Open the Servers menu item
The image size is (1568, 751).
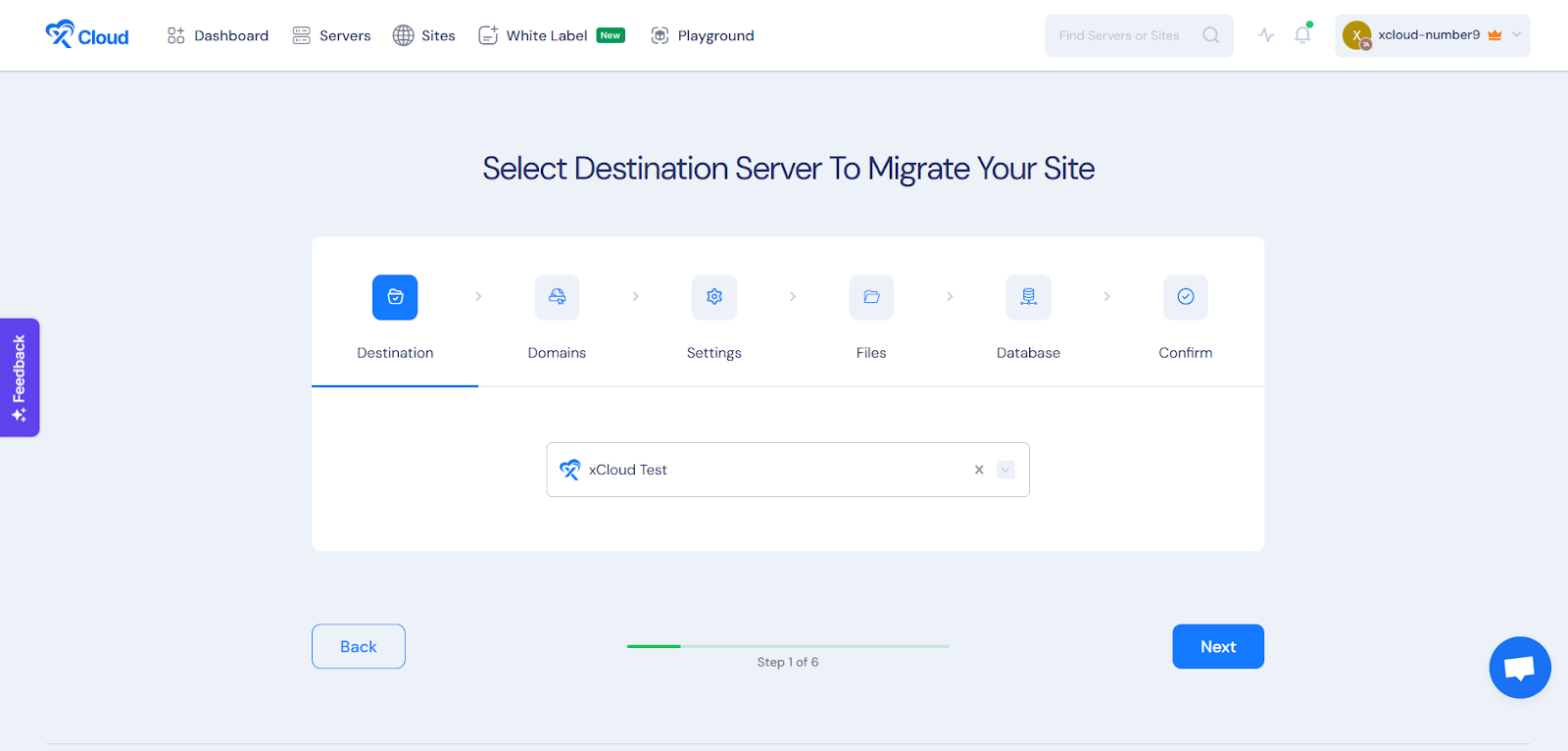pyautogui.click(x=332, y=35)
